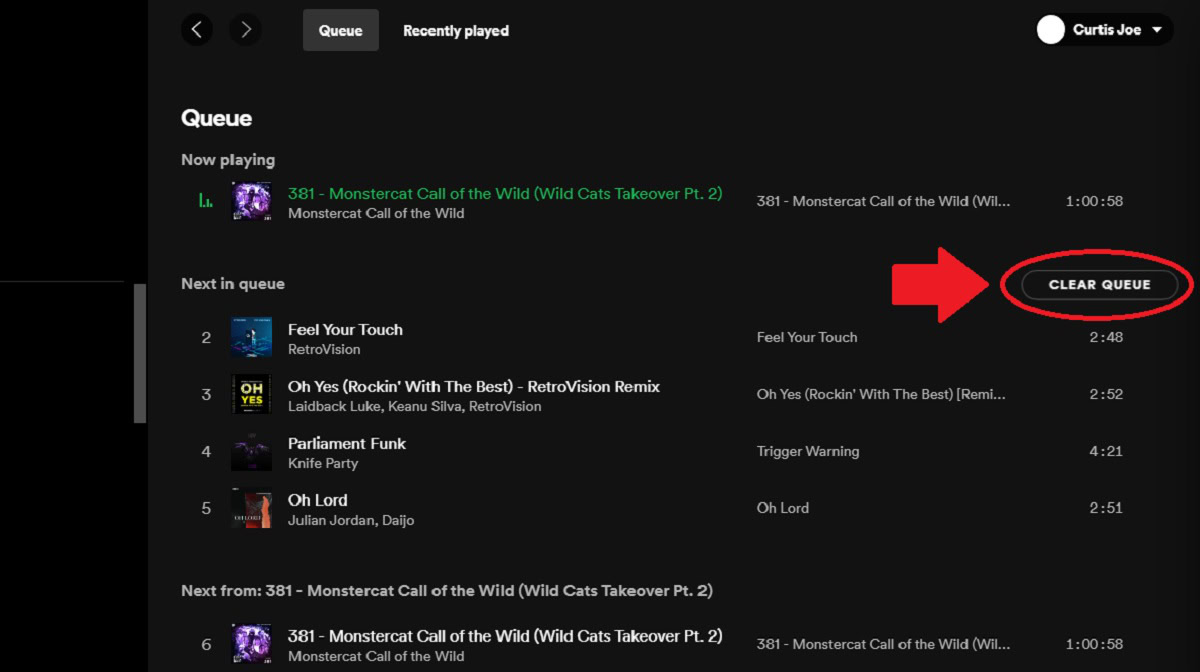Click the Monstercat Call of the Wild show link

pos(376,213)
